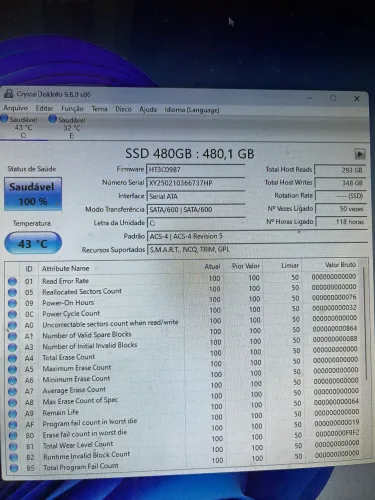Click raw value 0000000F9F2 of Erase fail count
Screen dimensions: 375x500
tap(337, 433)
